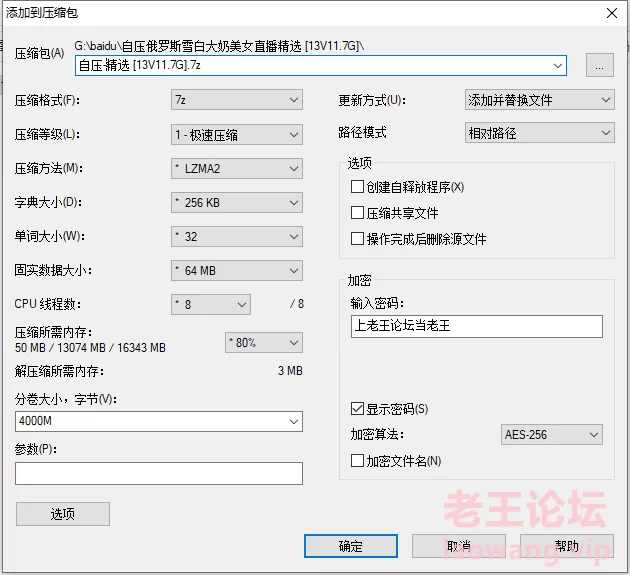Expand the 256 KB dictionary size dropdown
630x575 pixels.
click(236, 202)
